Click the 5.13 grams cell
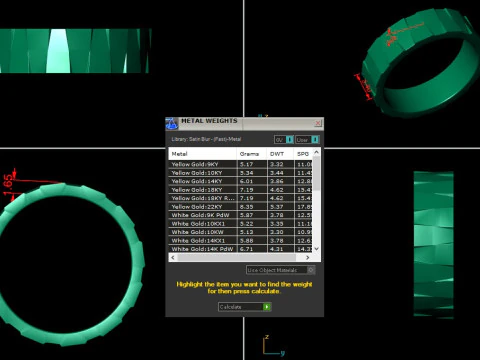480x360 pixels. (252, 232)
